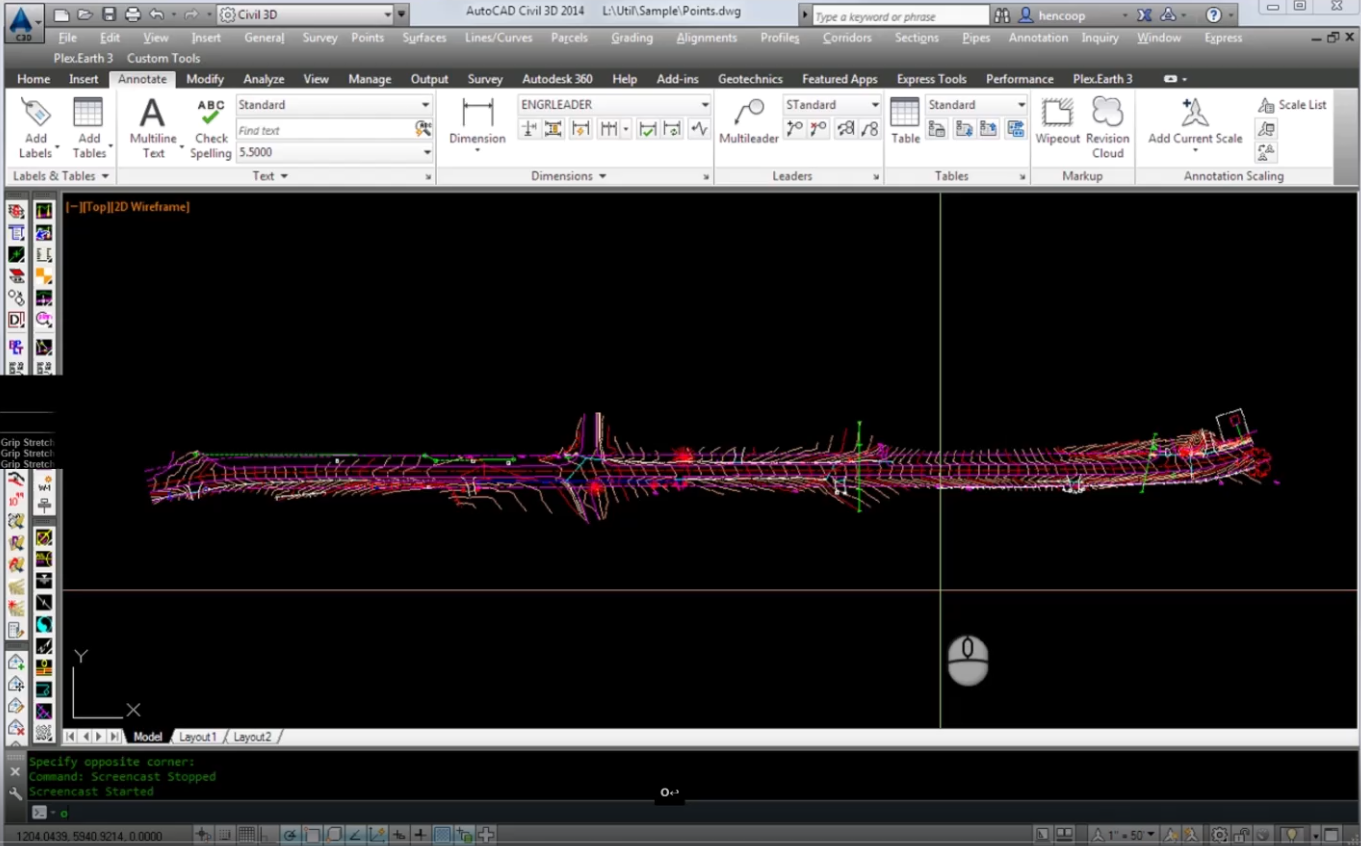Click the command line customize wrench icon
Image resolution: width=1361 pixels, height=846 pixels.
click(15, 793)
